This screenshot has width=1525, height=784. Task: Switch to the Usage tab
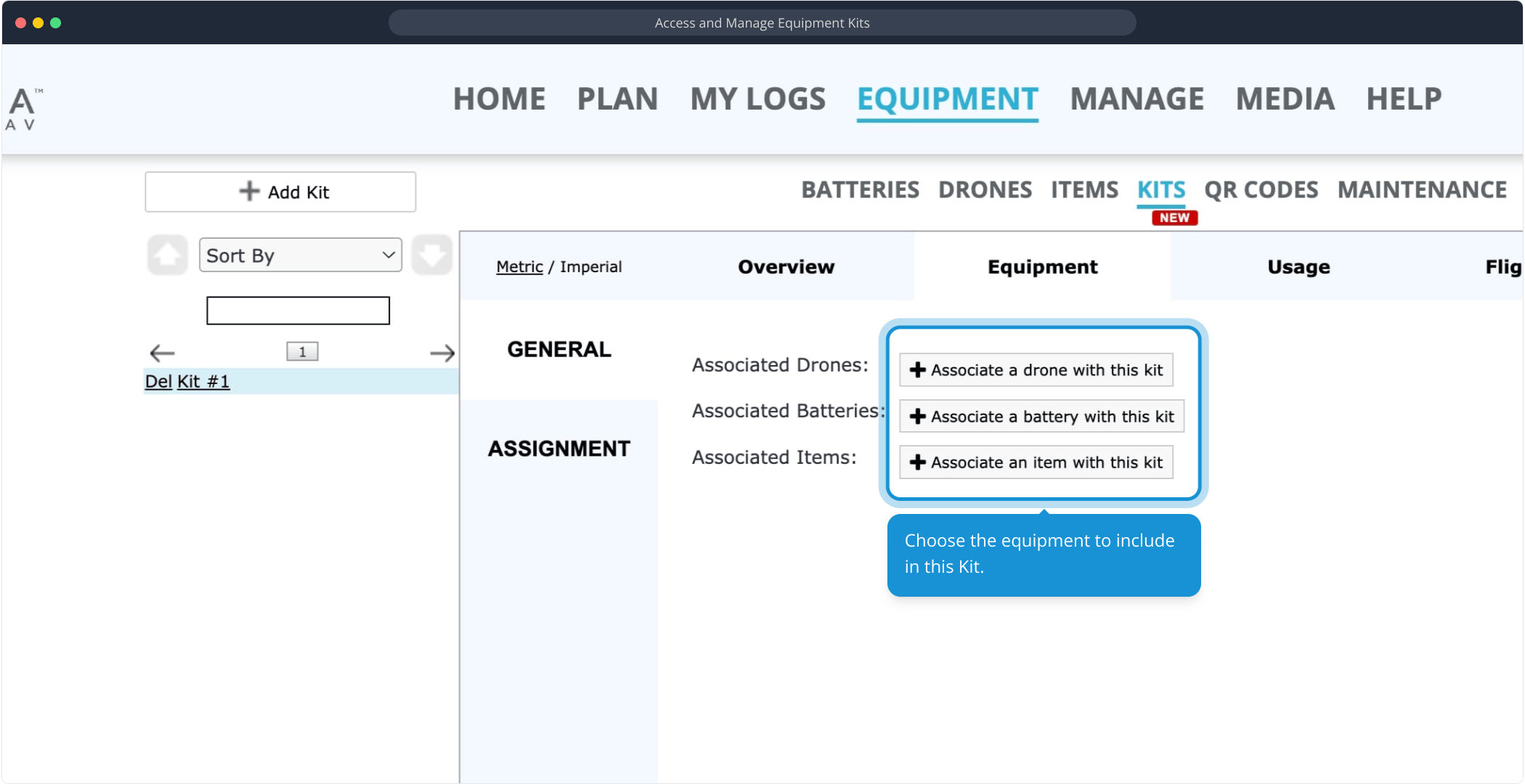pyautogui.click(x=1298, y=266)
